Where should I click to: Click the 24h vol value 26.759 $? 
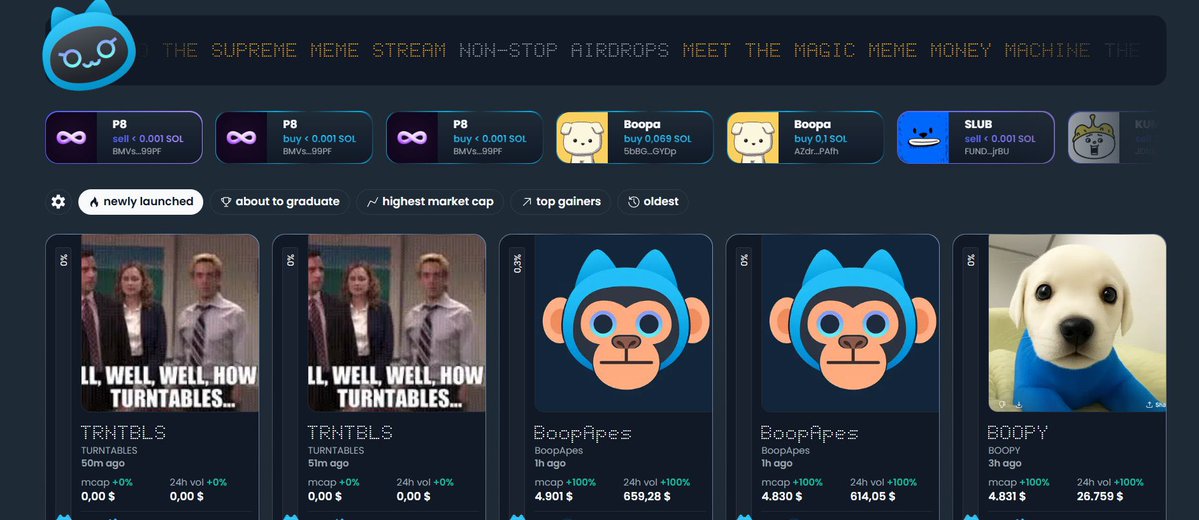tap(1100, 496)
